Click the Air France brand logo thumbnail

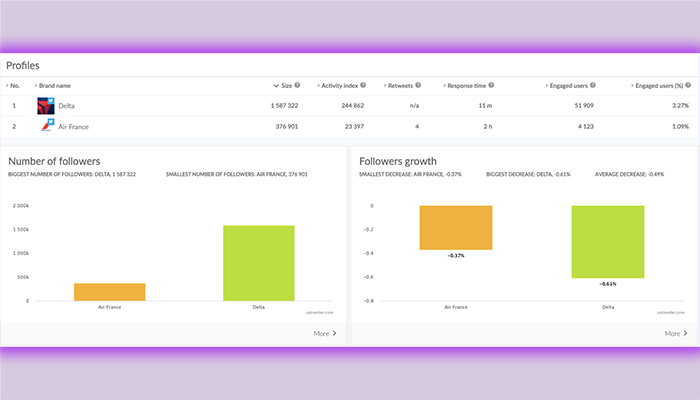coord(47,125)
